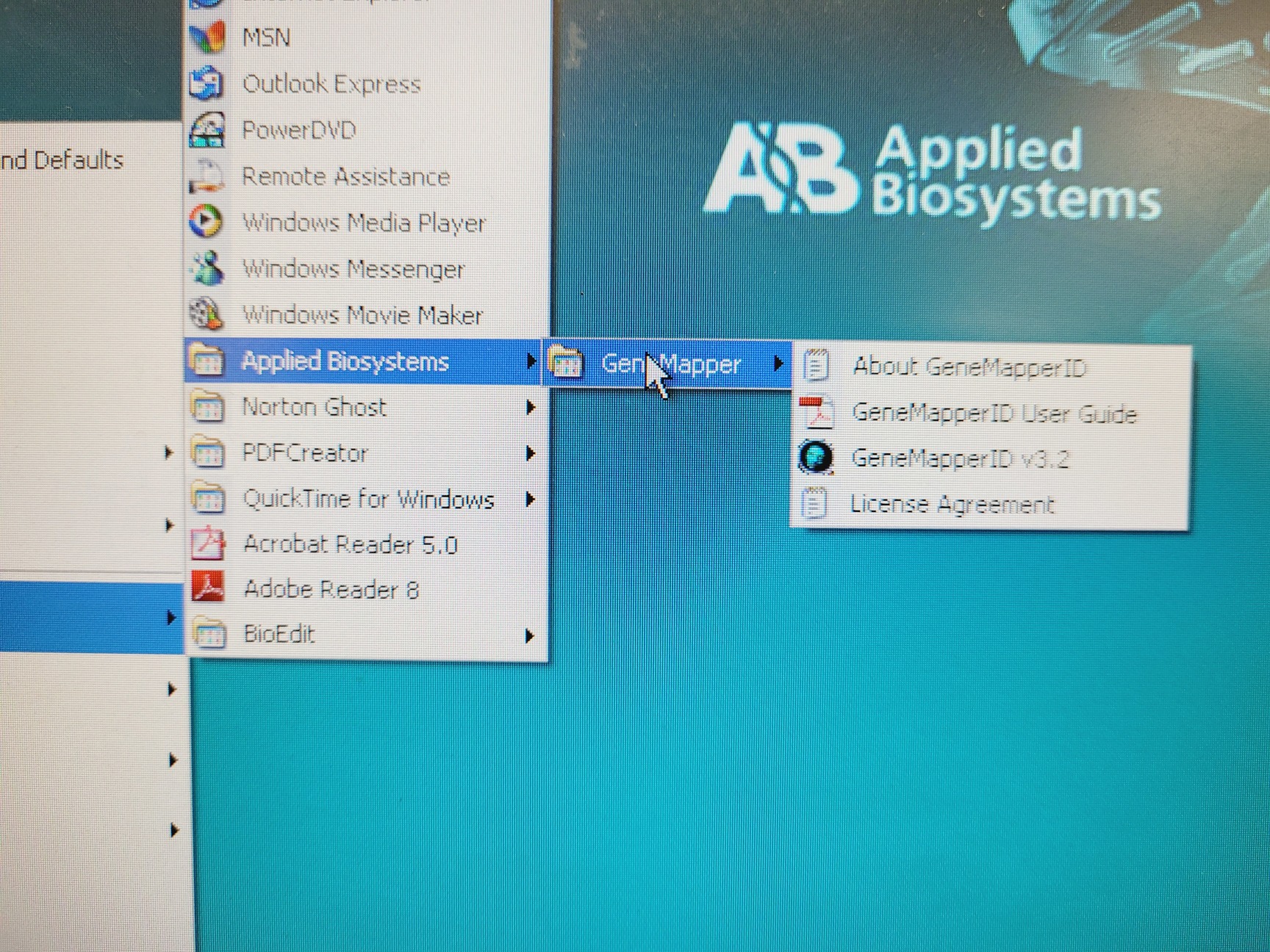Click the License Agreement document icon
Viewport: 1270px width, 952px height.
tap(814, 504)
